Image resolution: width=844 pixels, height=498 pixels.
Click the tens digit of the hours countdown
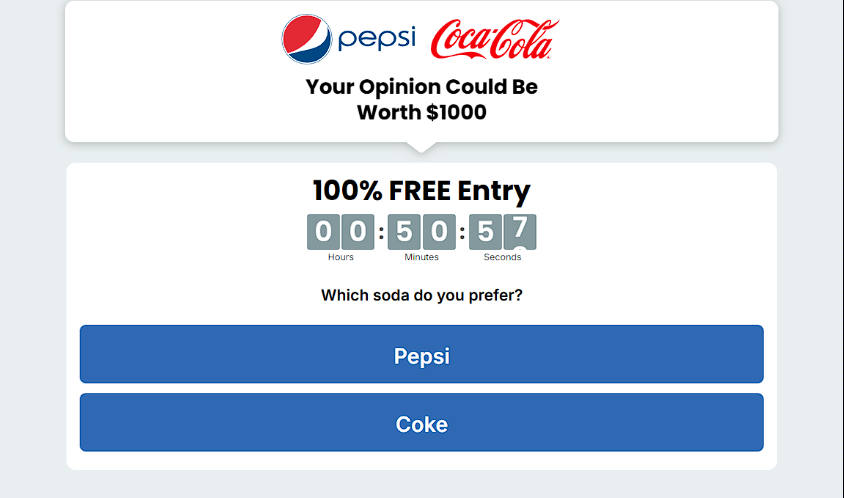point(323,232)
